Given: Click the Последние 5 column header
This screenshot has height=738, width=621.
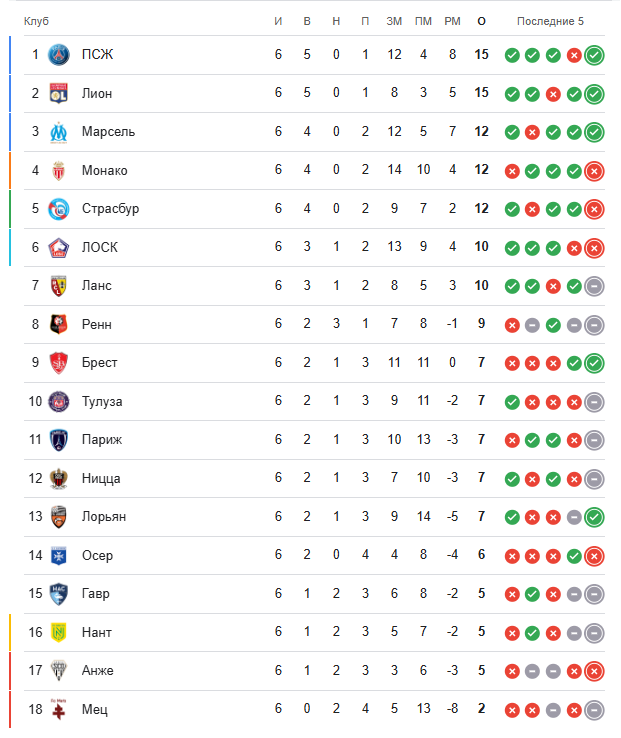Looking at the screenshot, I should click(550, 22).
